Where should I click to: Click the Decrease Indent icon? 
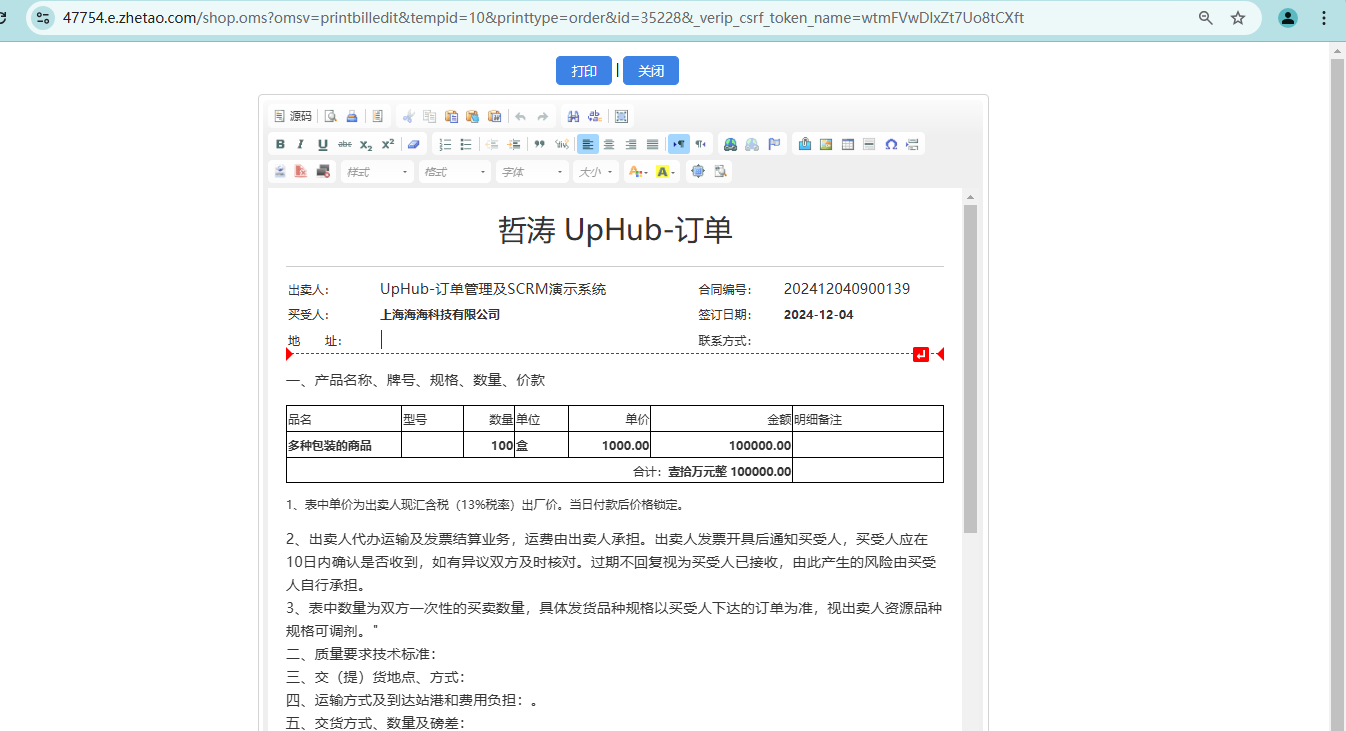[492, 144]
